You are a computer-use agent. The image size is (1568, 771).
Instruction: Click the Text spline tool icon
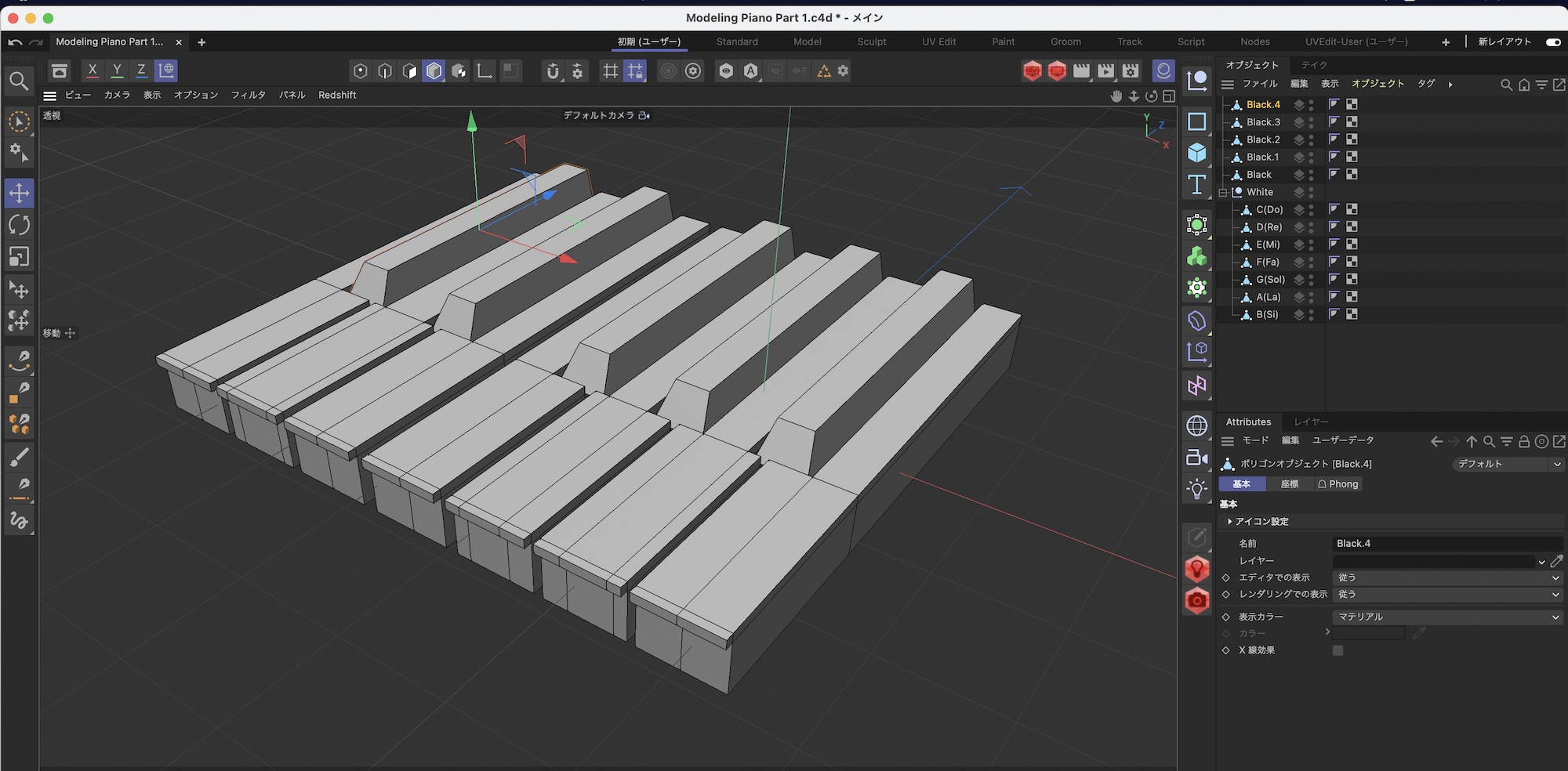click(x=1196, y=185)
